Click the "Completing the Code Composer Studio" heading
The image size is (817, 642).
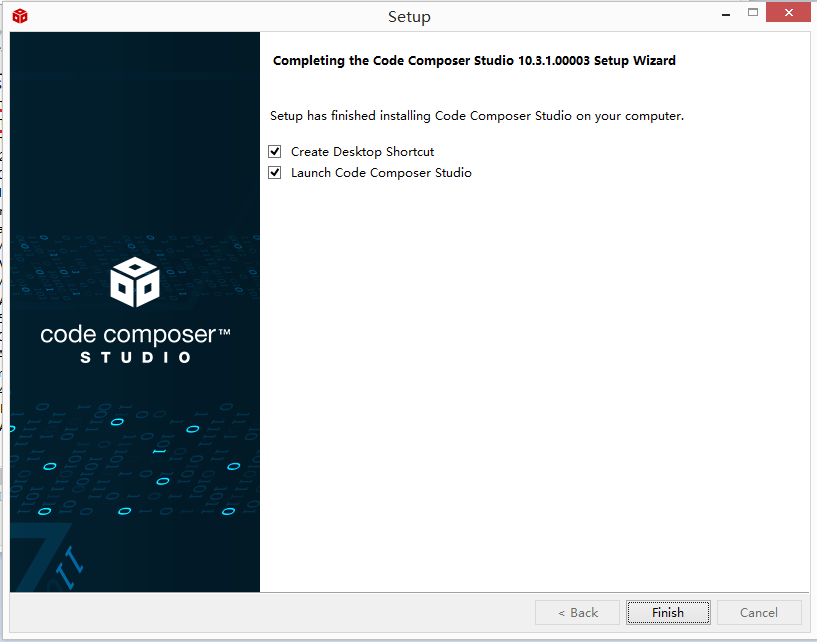(x=474, y=60)
